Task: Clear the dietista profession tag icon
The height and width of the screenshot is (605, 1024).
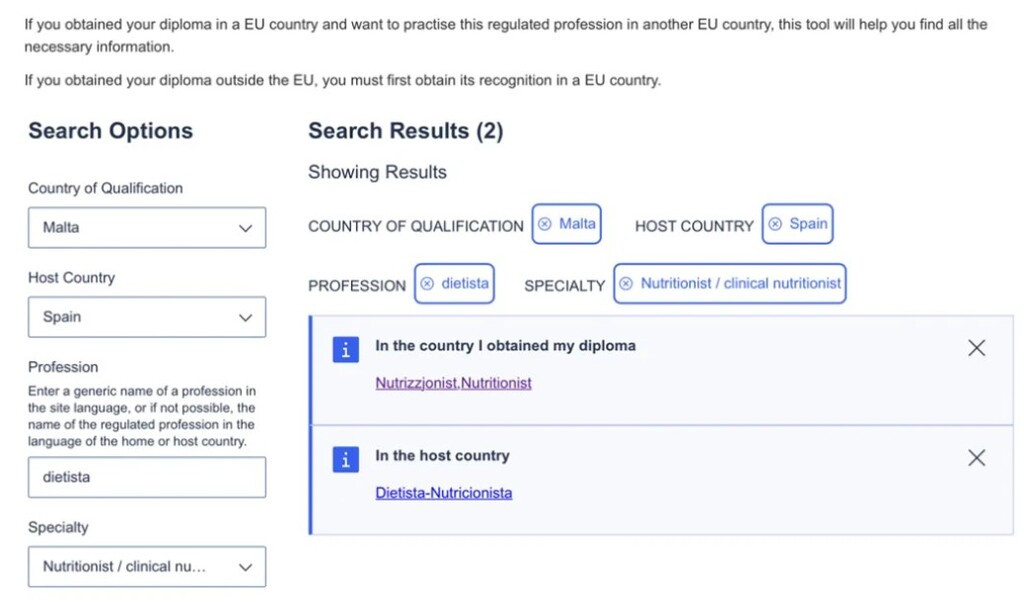Action: (x=427, y=284)
